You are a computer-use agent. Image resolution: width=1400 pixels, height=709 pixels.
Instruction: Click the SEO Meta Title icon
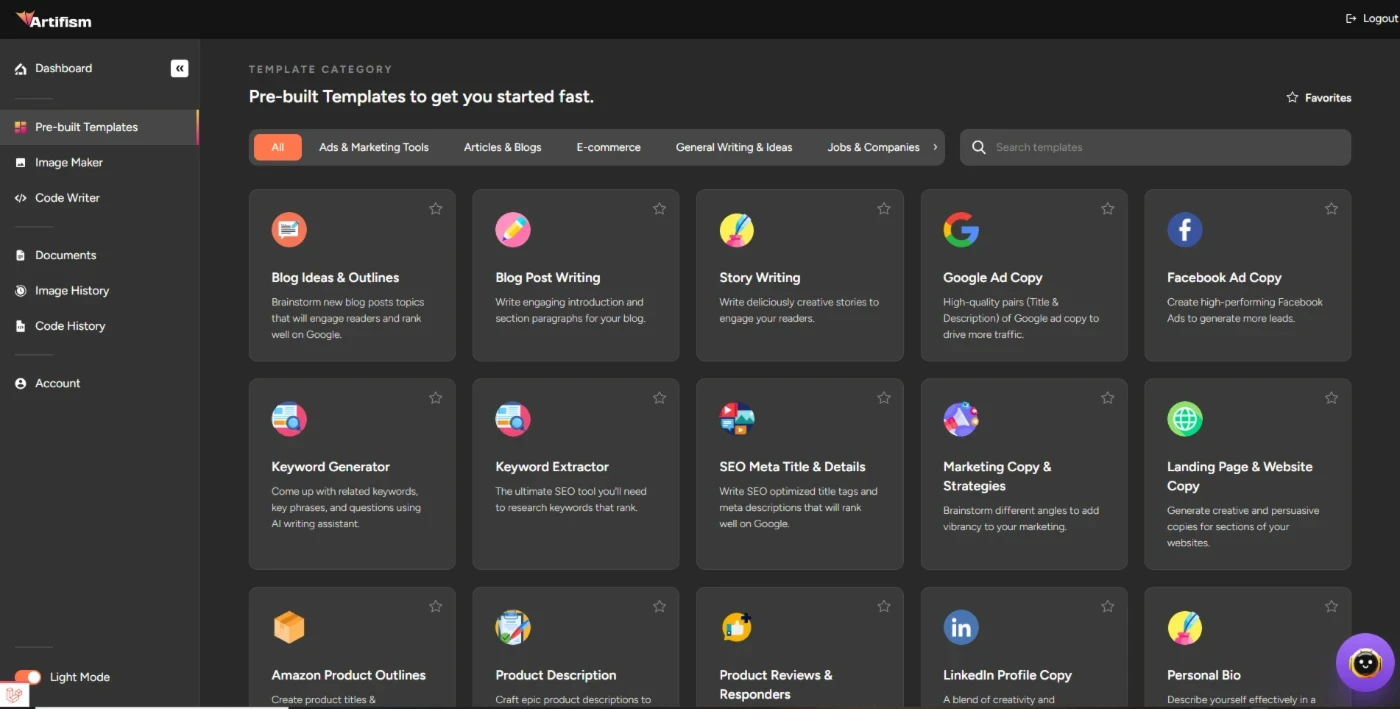click(x=737, y=419)
